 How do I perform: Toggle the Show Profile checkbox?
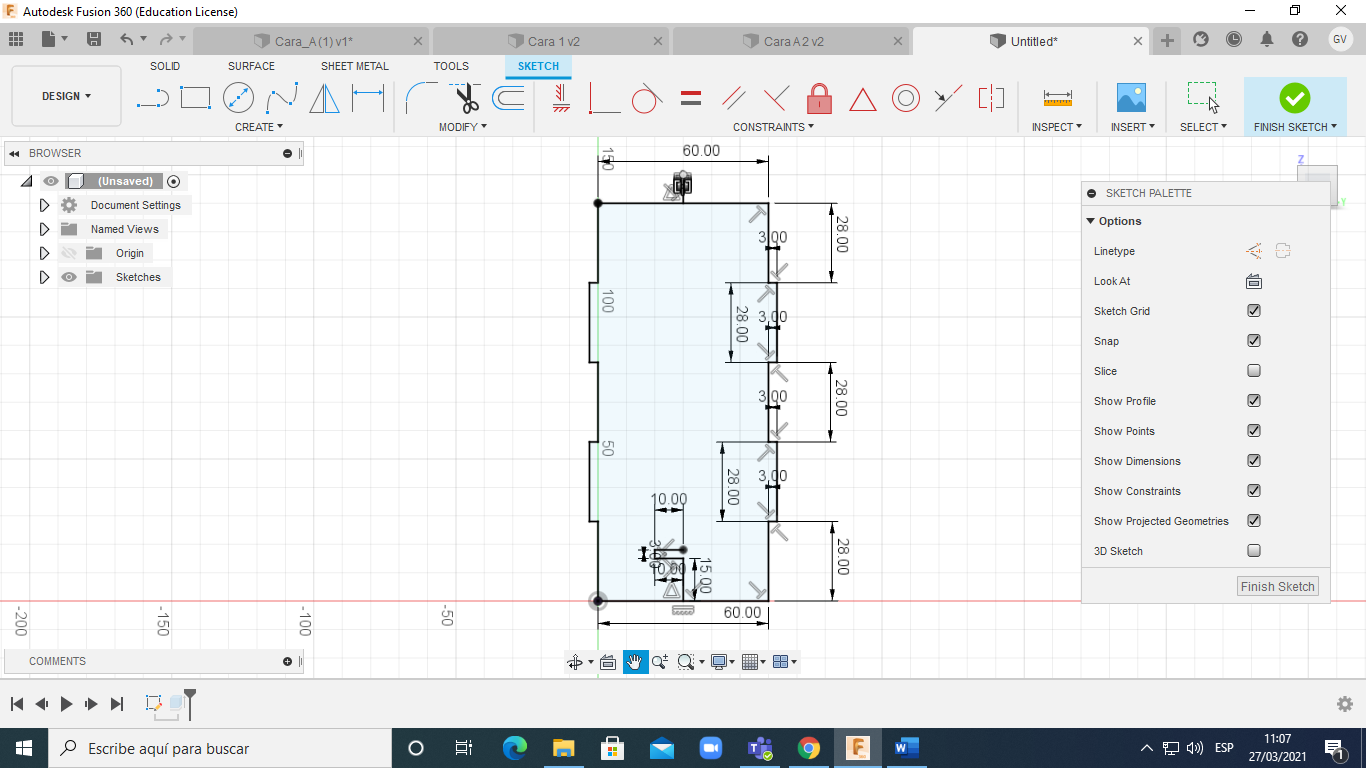1254,401
